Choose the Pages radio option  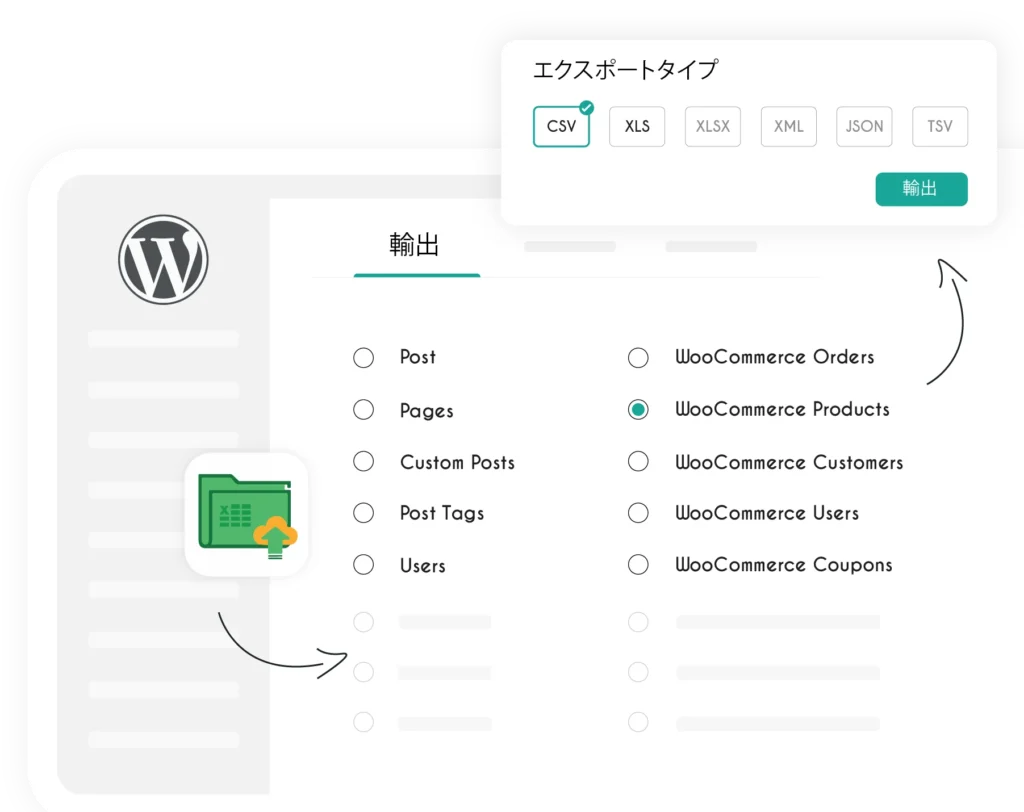coord(364,410)
